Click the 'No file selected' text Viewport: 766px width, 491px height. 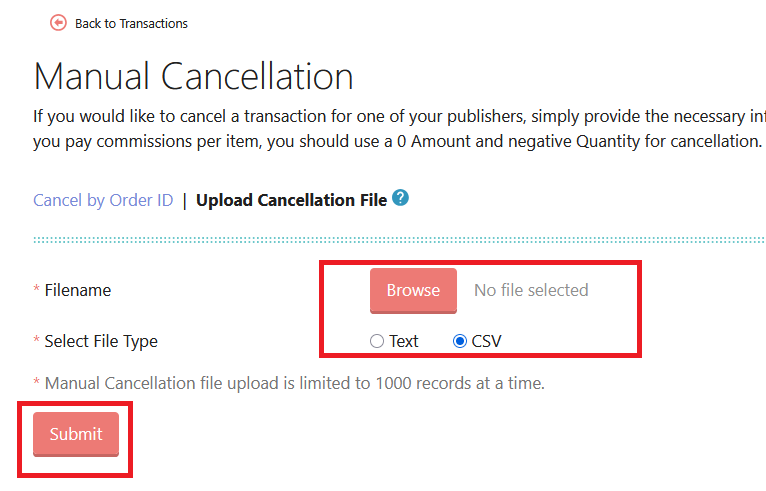[x=531, y=290]
